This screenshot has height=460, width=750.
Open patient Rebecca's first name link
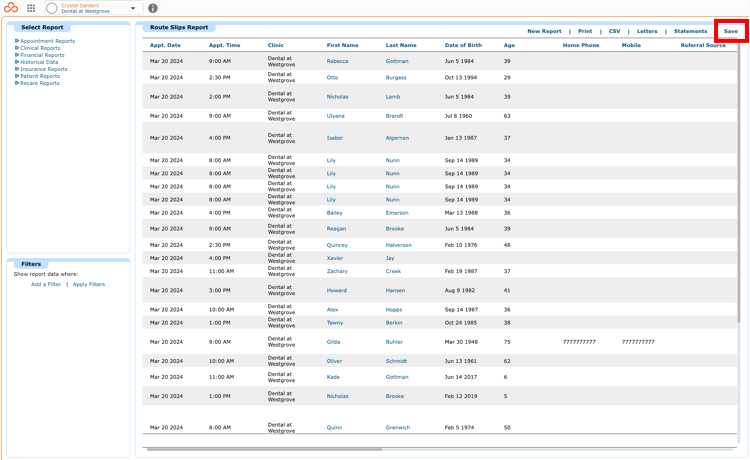click(x=337, y=61)
